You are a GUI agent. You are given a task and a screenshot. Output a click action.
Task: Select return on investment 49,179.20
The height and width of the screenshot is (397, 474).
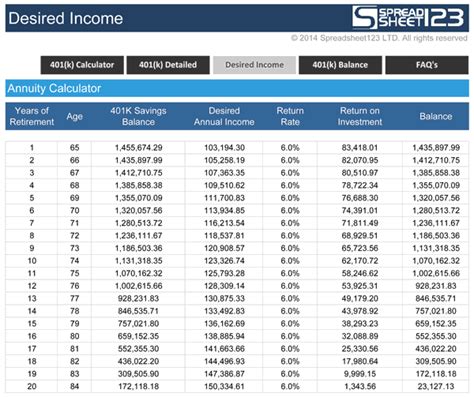360,298
